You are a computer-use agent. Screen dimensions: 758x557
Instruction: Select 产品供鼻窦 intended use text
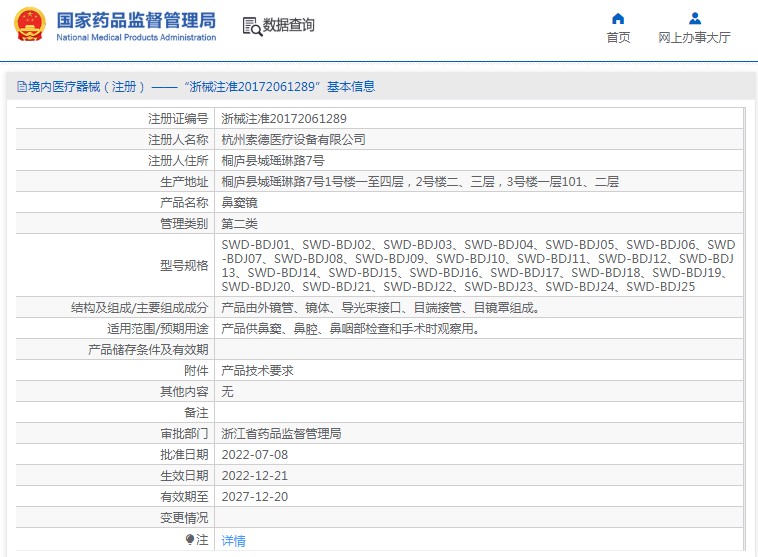(351, 329)
